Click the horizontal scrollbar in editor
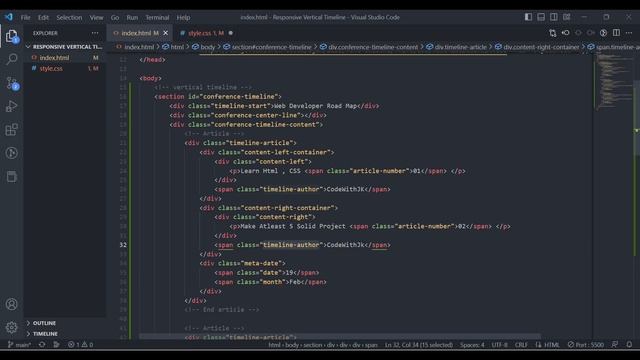This screenshot has height=360, width=640. click(340, 336)
